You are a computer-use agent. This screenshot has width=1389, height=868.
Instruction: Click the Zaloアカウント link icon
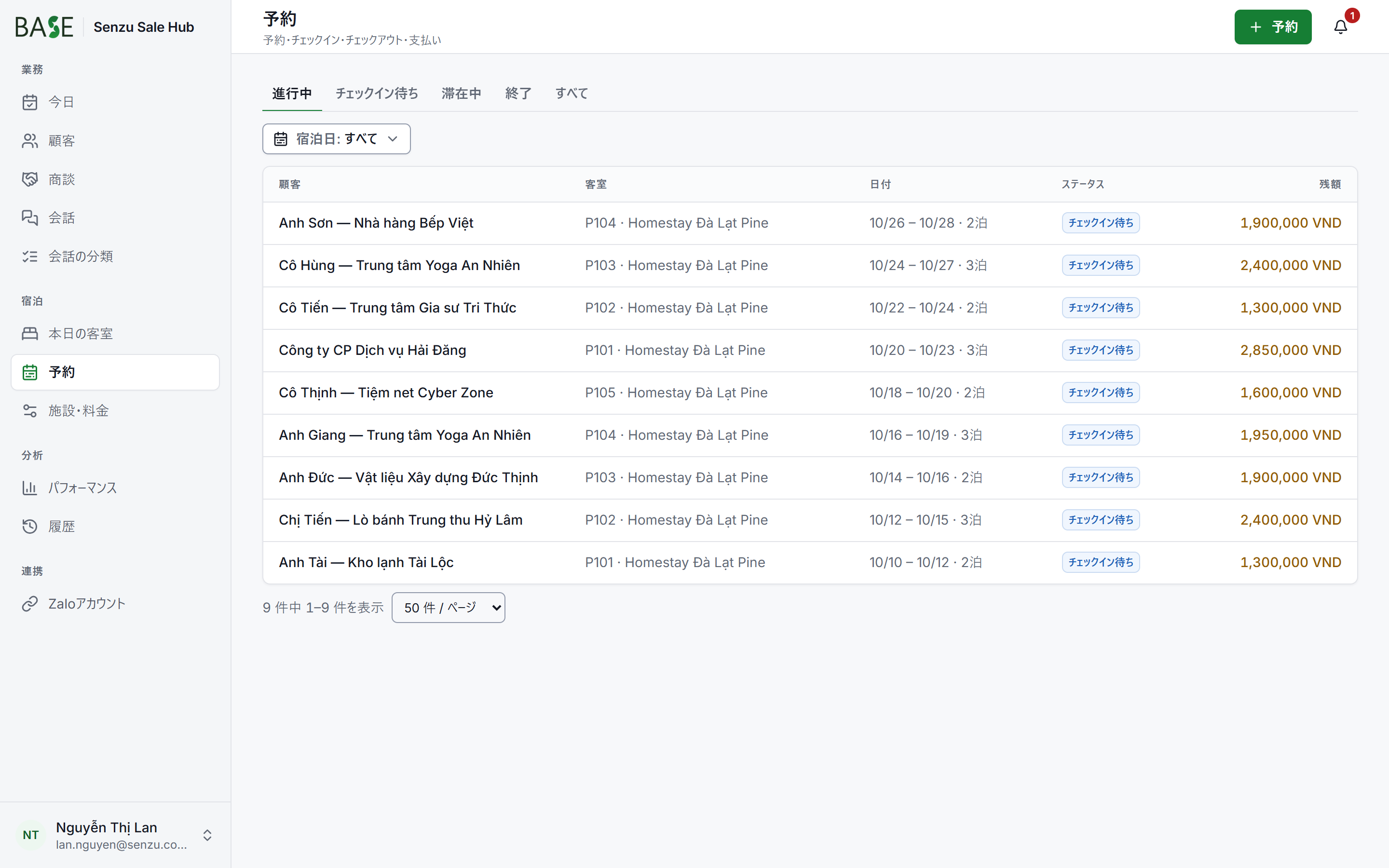click(x=30, y=603)
